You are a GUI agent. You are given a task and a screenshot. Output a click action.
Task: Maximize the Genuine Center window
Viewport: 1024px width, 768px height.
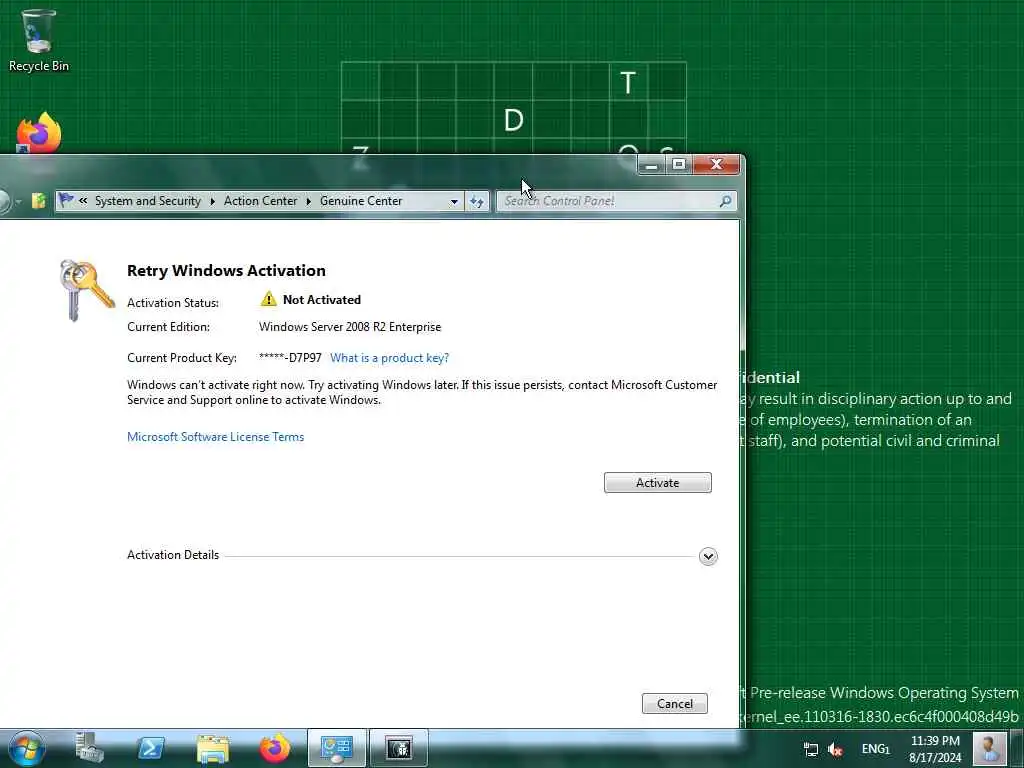(679, 165)
